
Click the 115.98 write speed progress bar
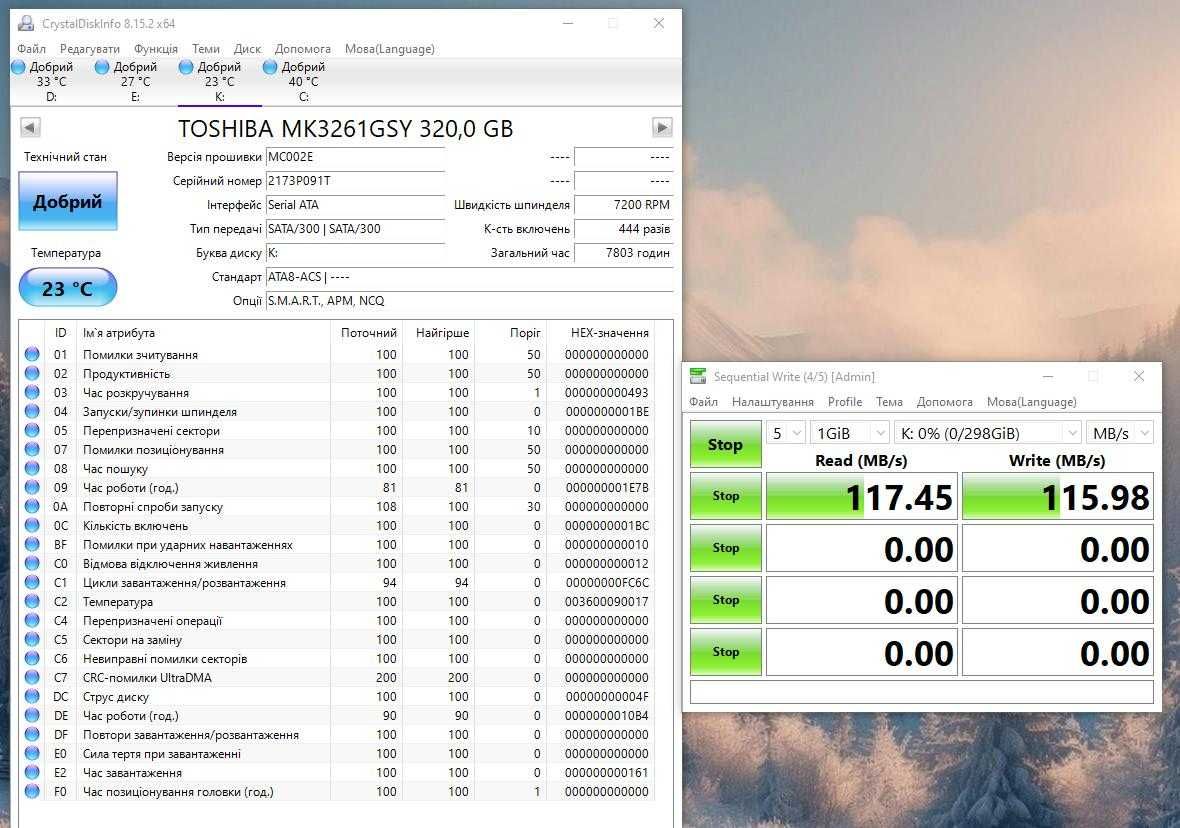click(x=1058, y=496)
